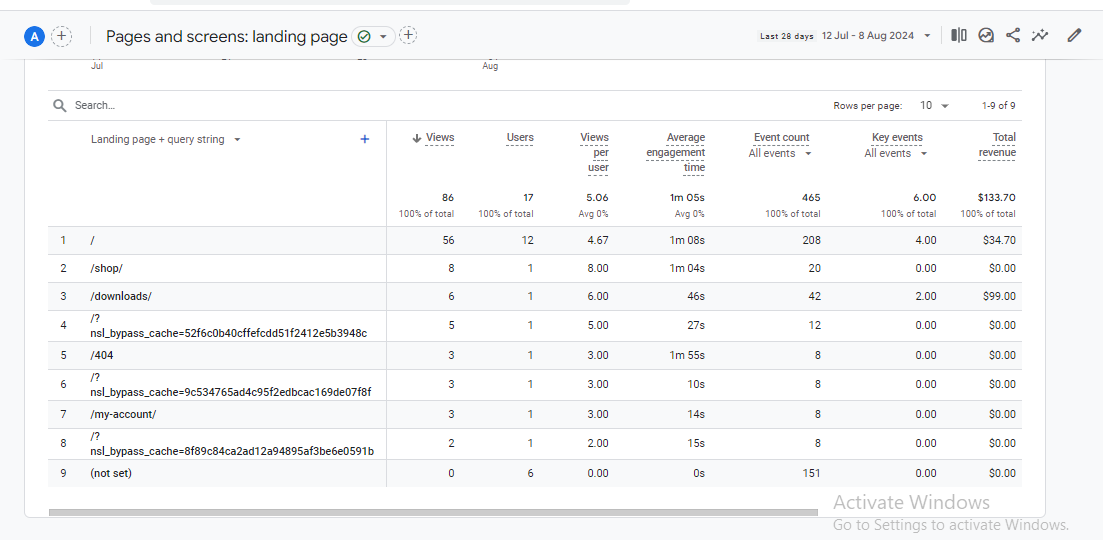Sort by Total revenue column header
This screenshot has width=1103, height=540.
point(997,145)
